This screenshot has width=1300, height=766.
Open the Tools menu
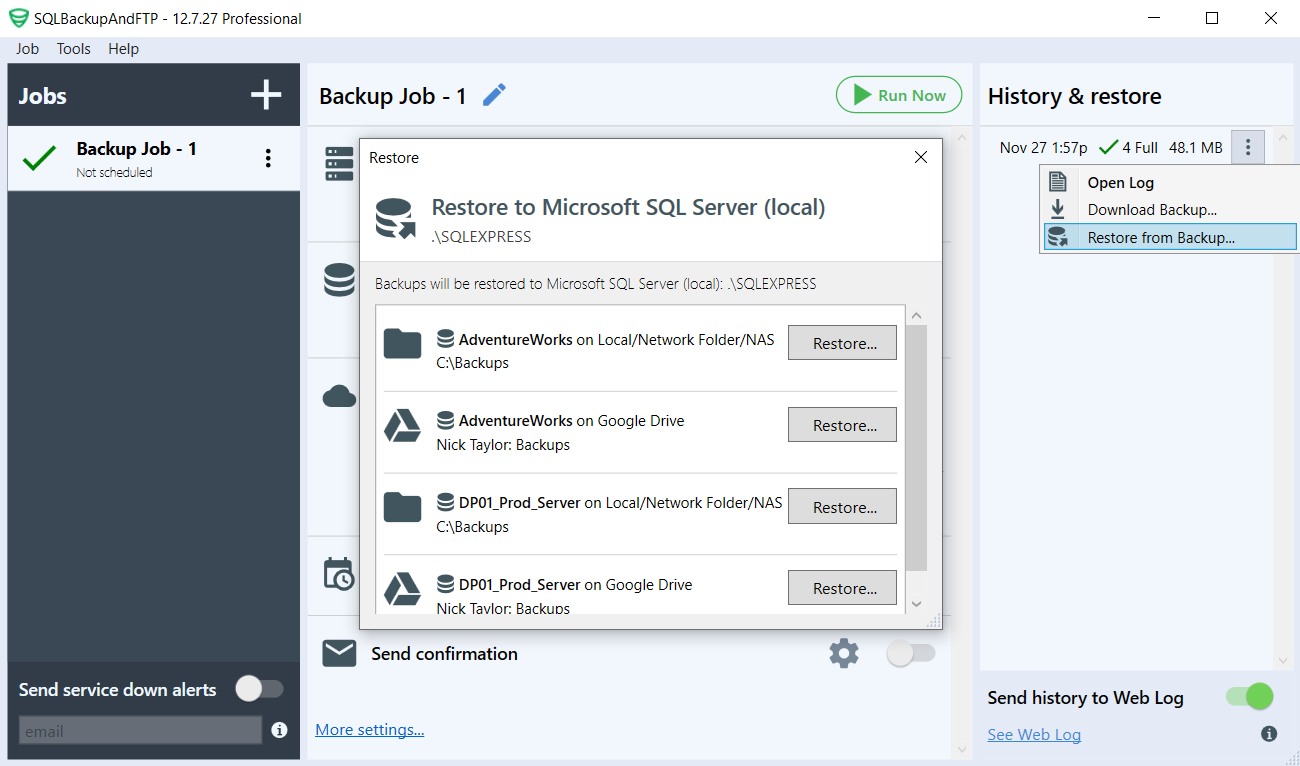[73, 48]
